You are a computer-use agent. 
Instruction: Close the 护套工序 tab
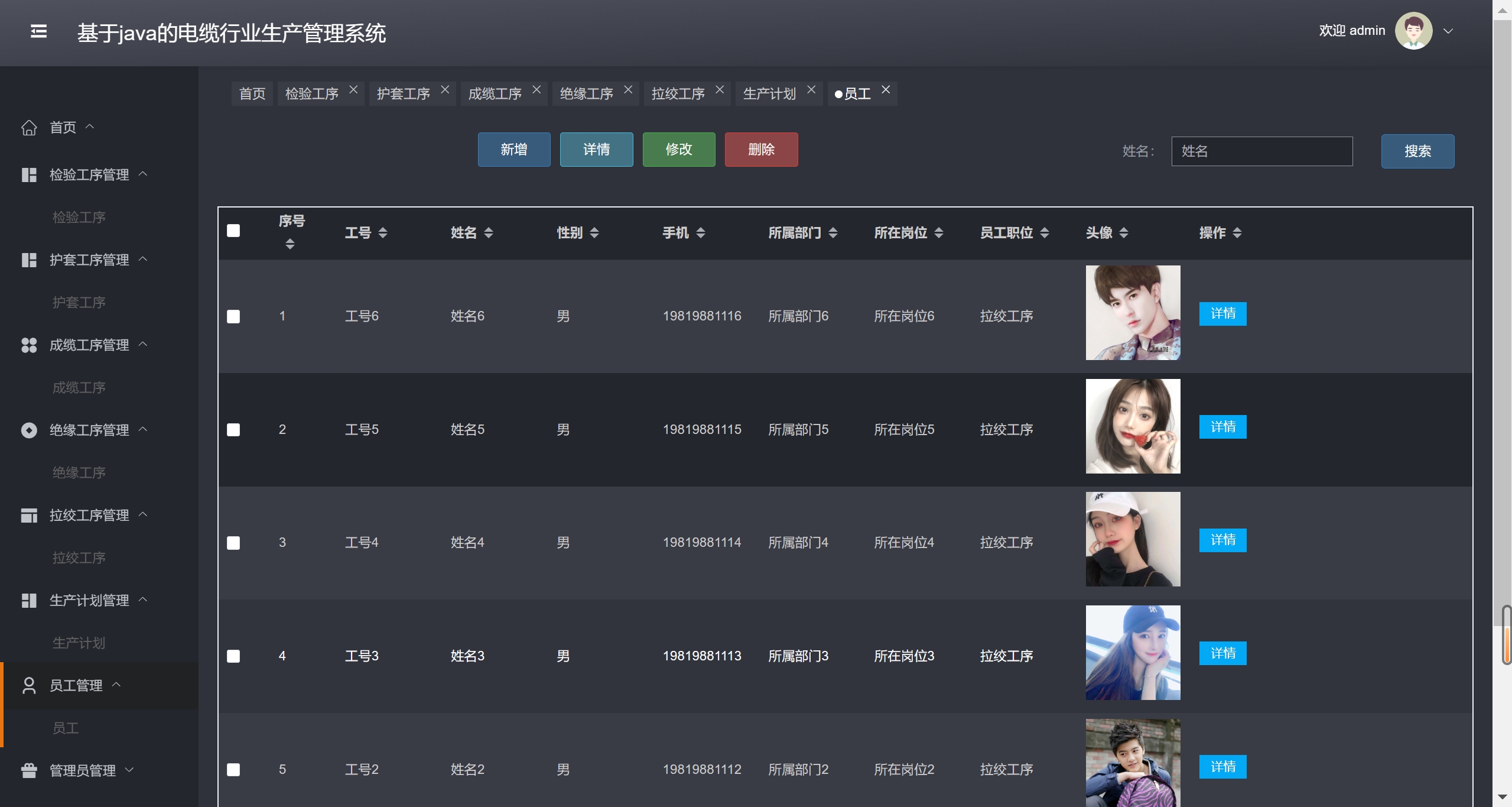pyautogui.click(x=445, y=89)
